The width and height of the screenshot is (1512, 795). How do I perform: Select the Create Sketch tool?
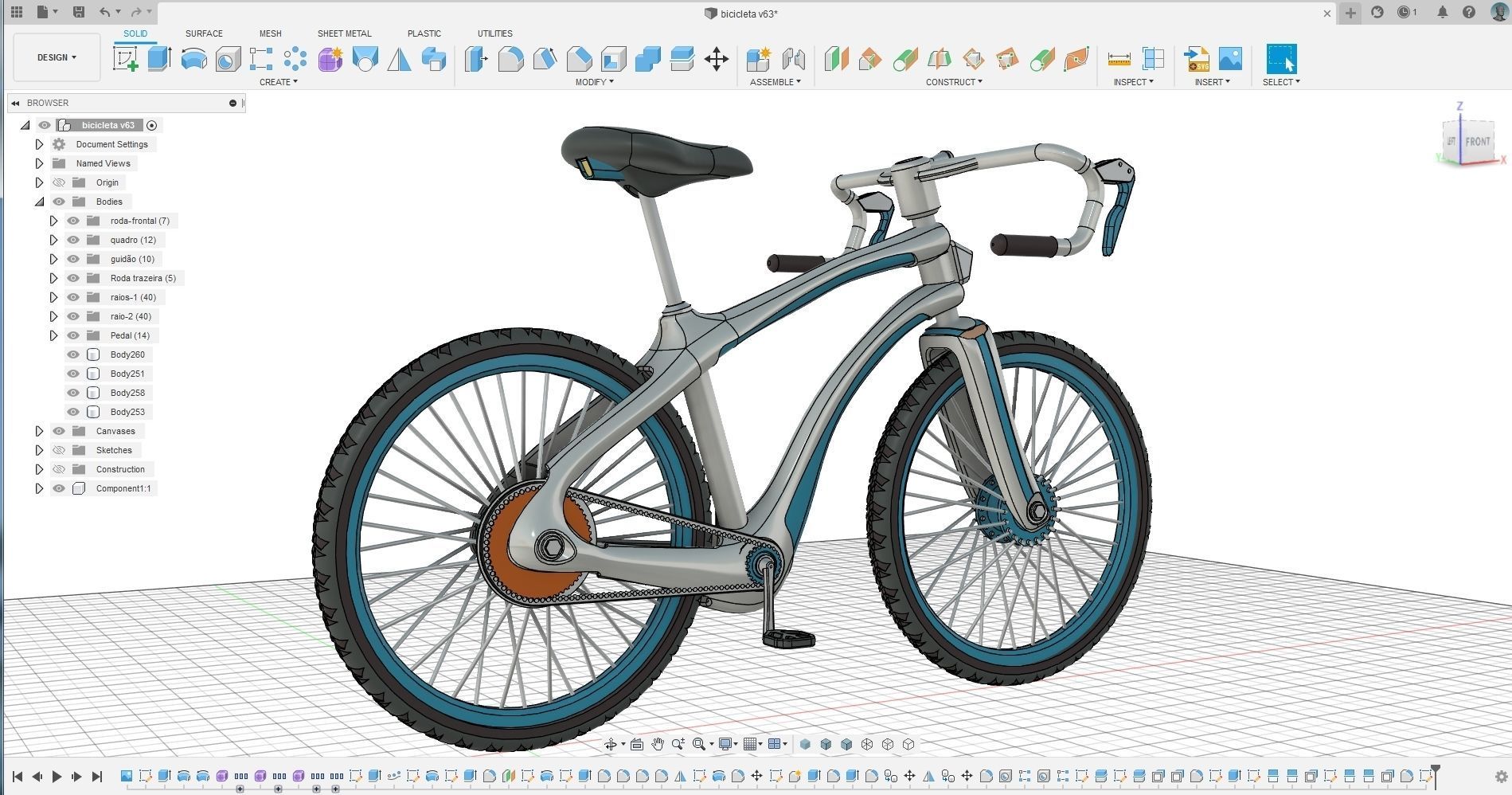(125, 59)
